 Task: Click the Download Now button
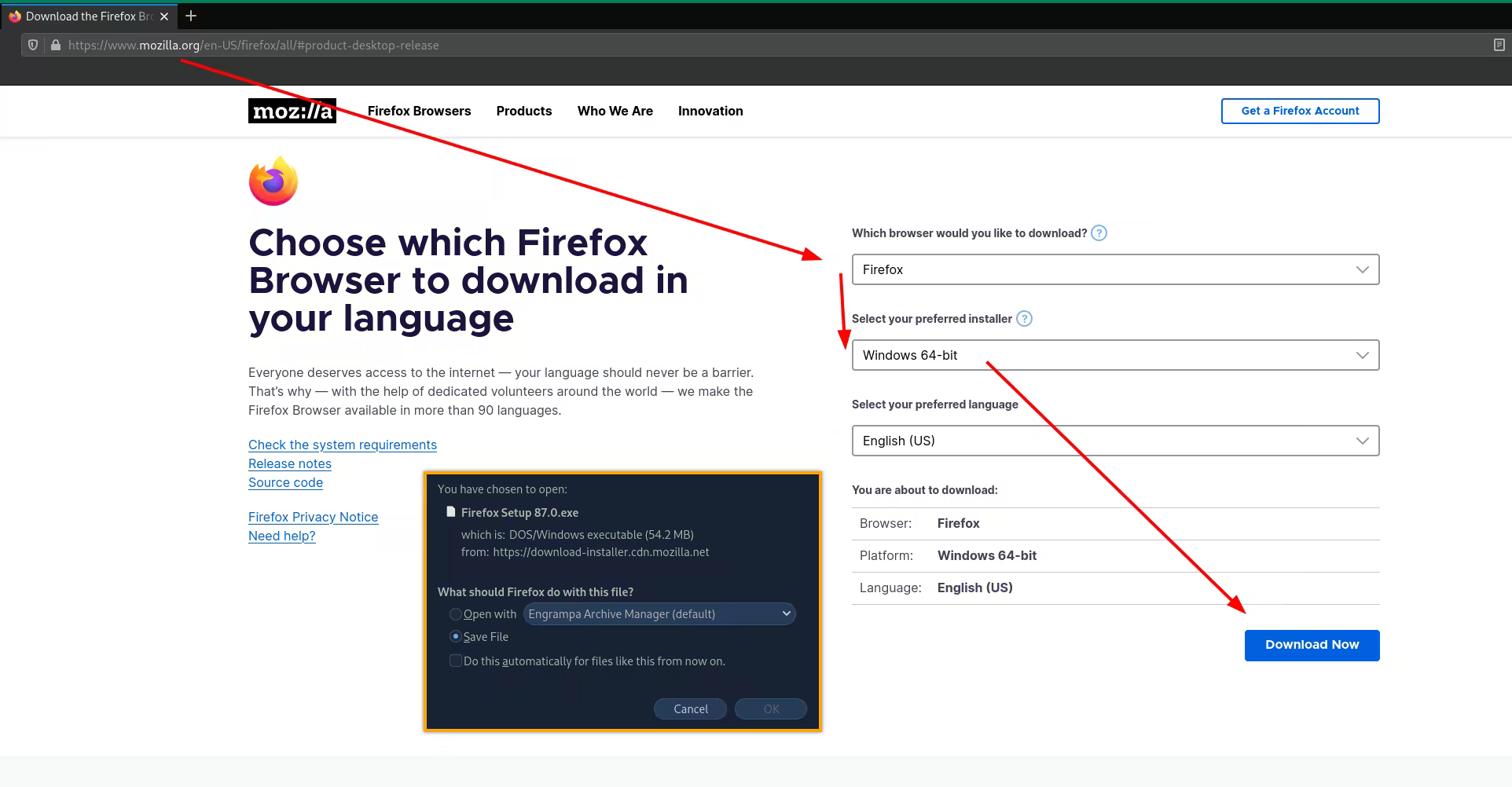pyautogui.click(x=1312, y=645)
